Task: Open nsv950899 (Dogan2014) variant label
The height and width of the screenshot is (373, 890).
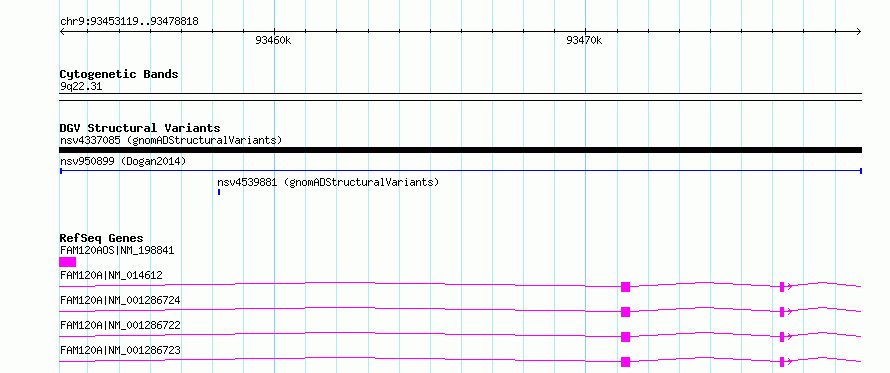Action: [123, 161]
